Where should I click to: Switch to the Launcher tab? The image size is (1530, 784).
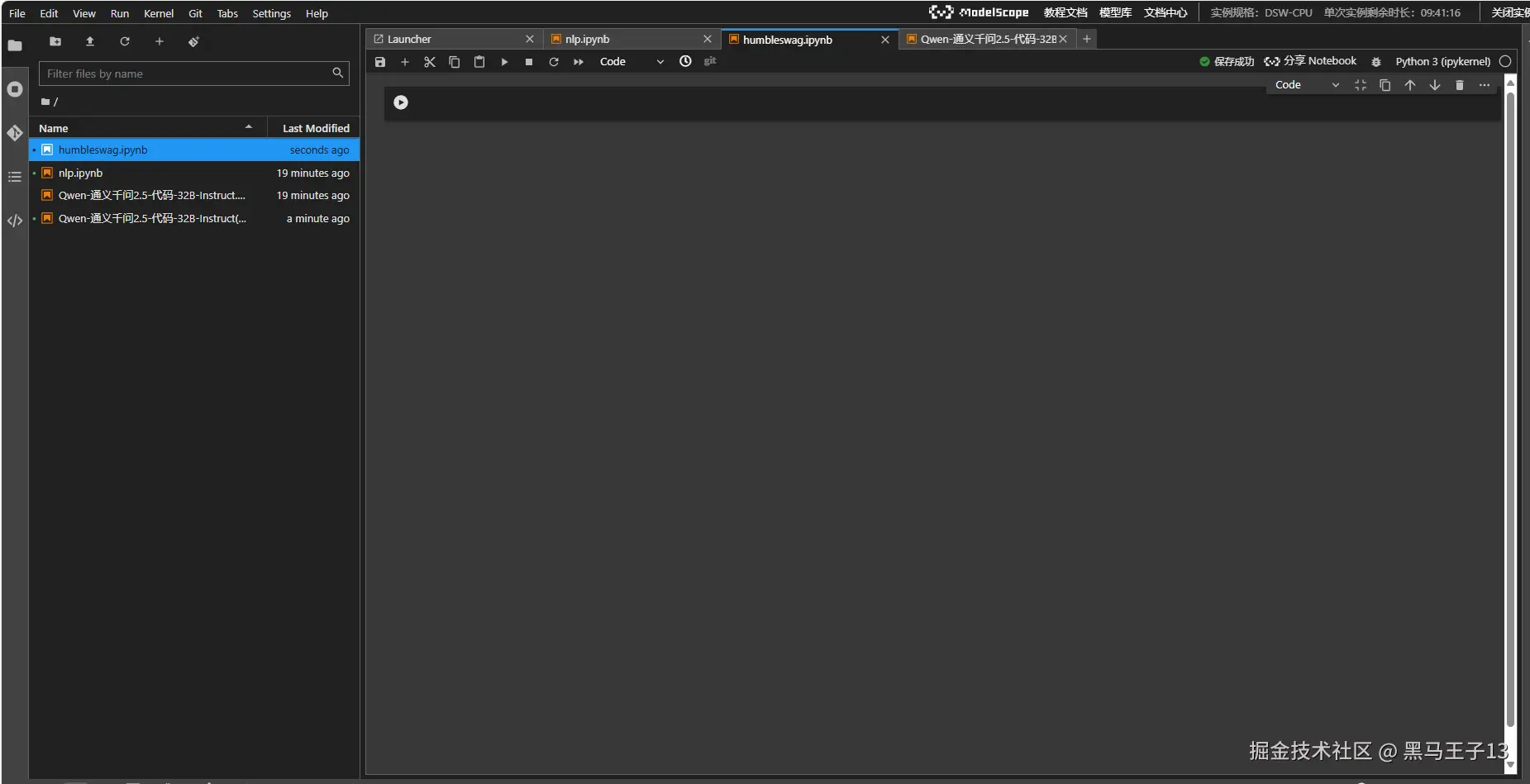pos(454,39)
